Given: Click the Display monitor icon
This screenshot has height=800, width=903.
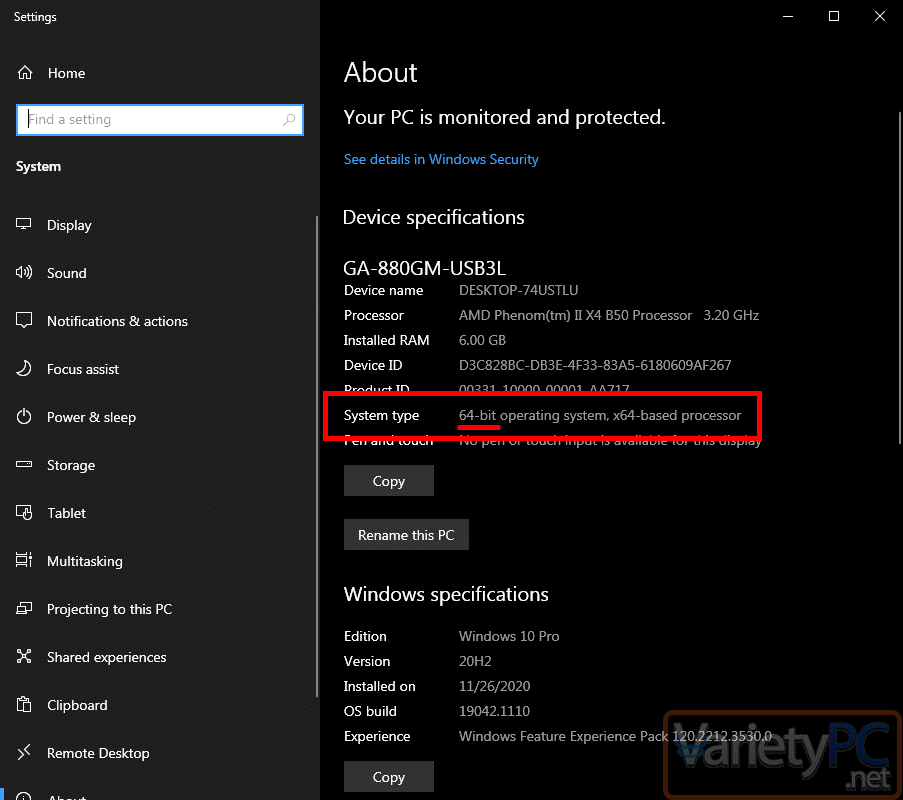Looking at the screenshot, I should (x=24, y=224).
